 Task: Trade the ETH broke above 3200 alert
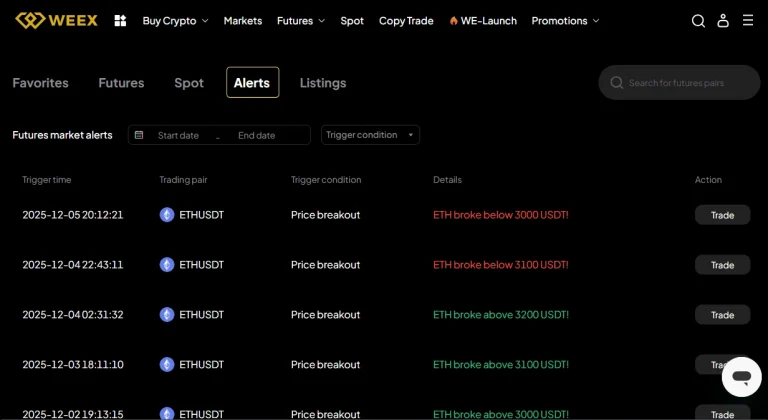tap(722, 315)
